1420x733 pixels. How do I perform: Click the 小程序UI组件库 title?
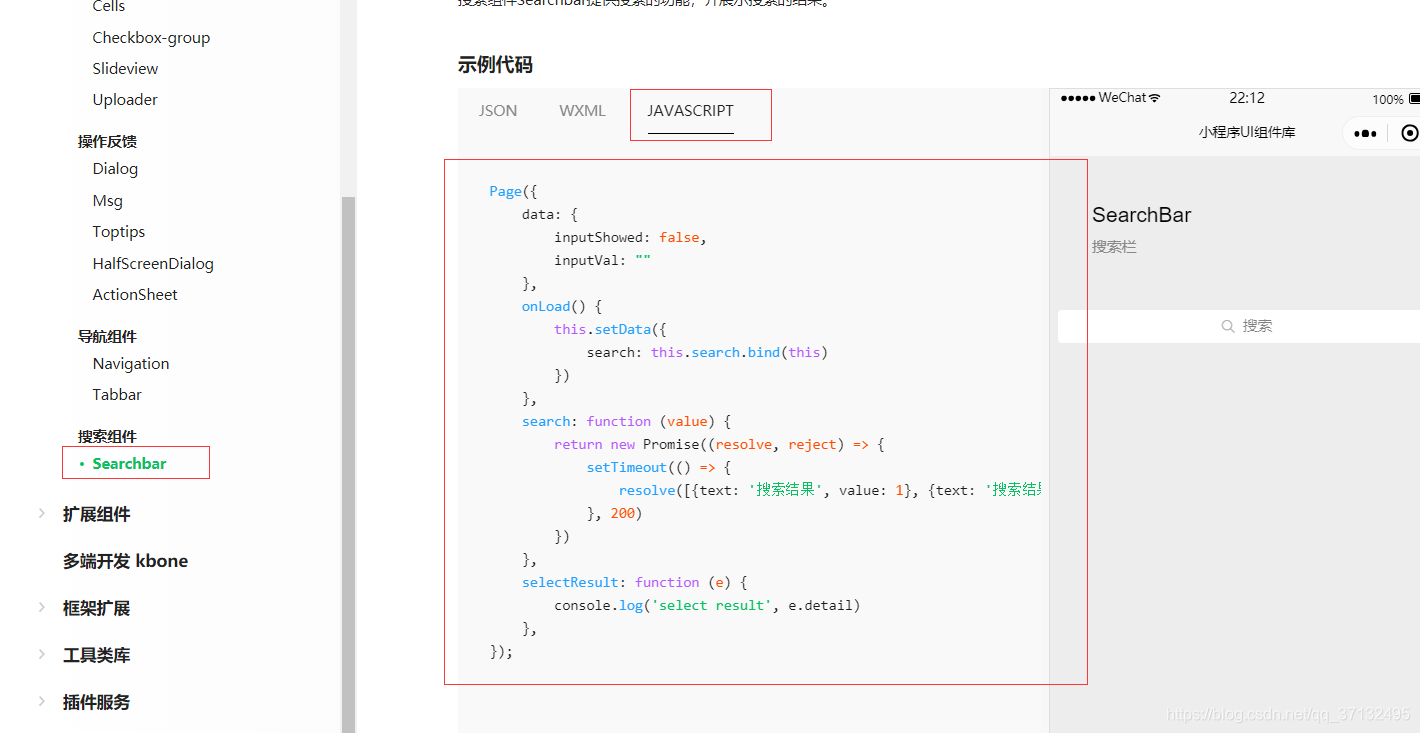[1247, 132]
